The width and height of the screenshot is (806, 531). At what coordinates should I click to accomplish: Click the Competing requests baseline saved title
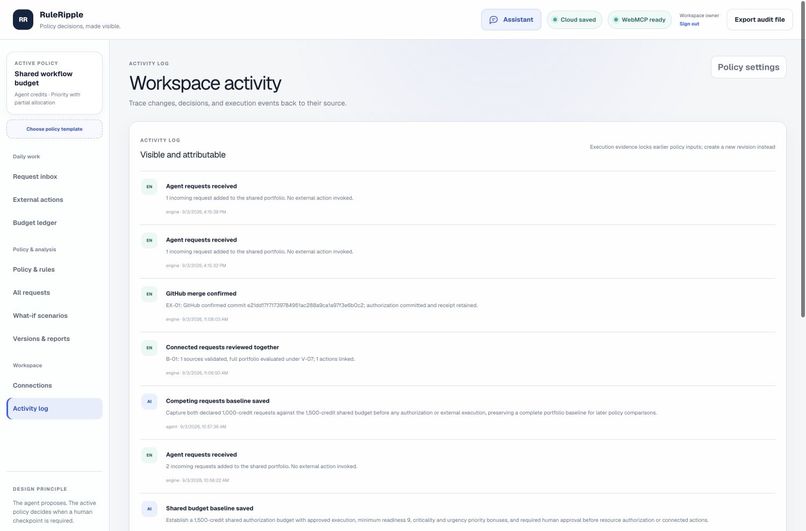(217, 401)
